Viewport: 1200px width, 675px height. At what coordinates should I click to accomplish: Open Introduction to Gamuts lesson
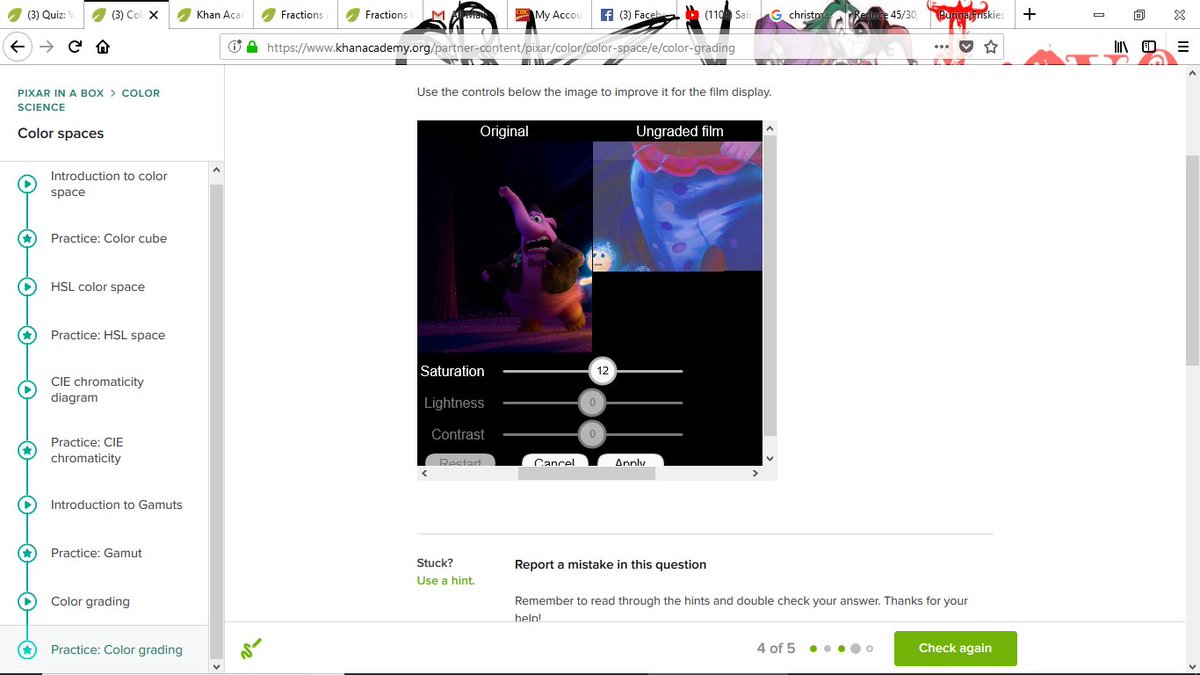pyautogui.click(x=117, y=505)
